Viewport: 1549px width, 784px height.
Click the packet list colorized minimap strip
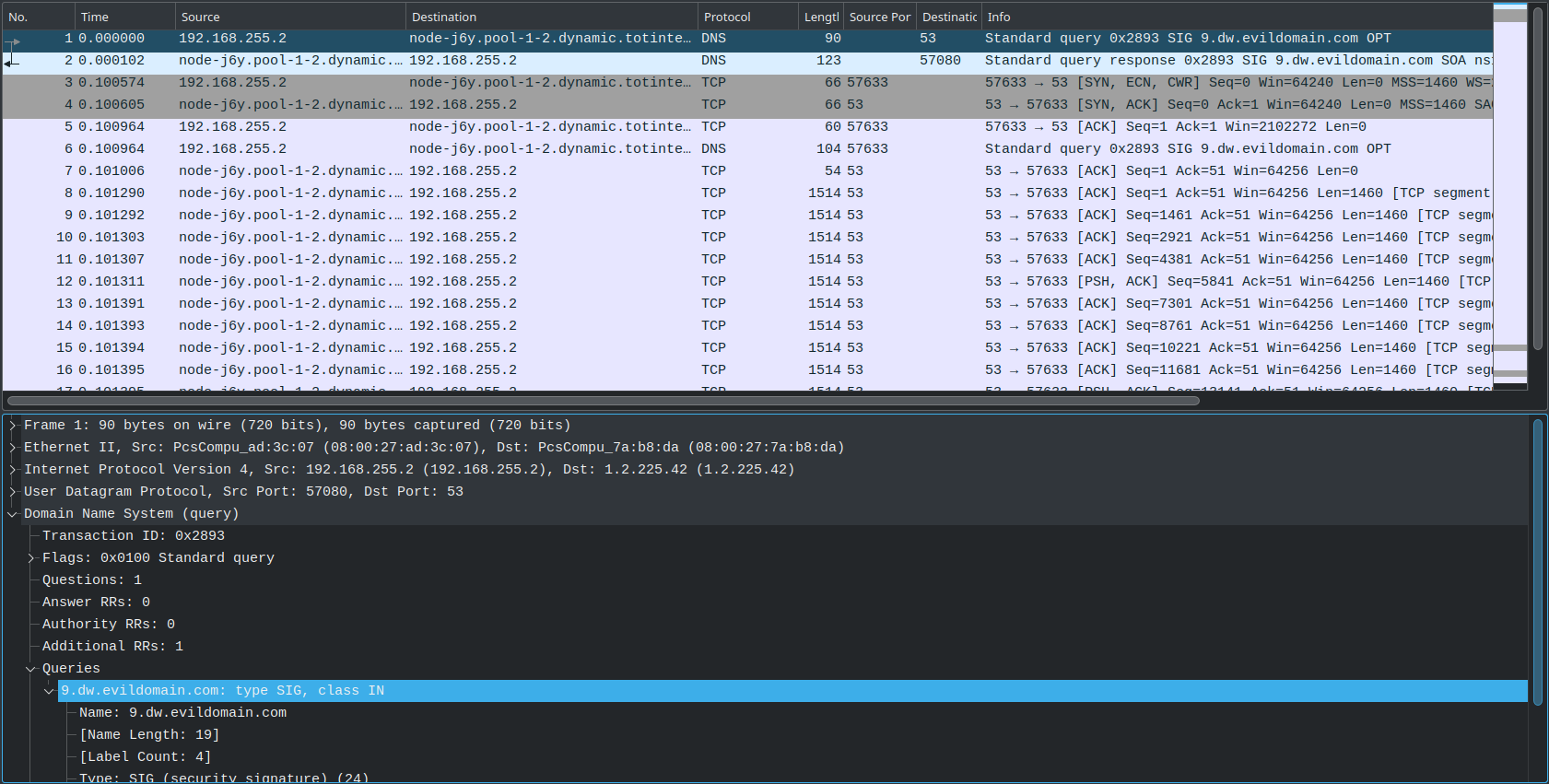click(x=1510, y=197)
